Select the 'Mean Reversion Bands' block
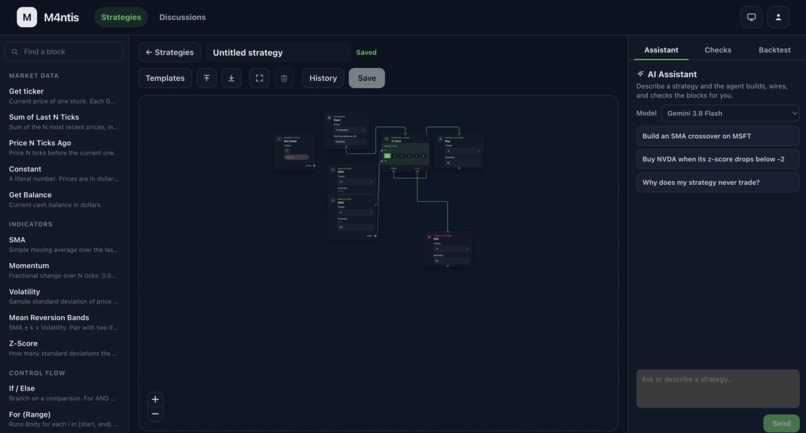Screen dimensions: 806x433 64,322
